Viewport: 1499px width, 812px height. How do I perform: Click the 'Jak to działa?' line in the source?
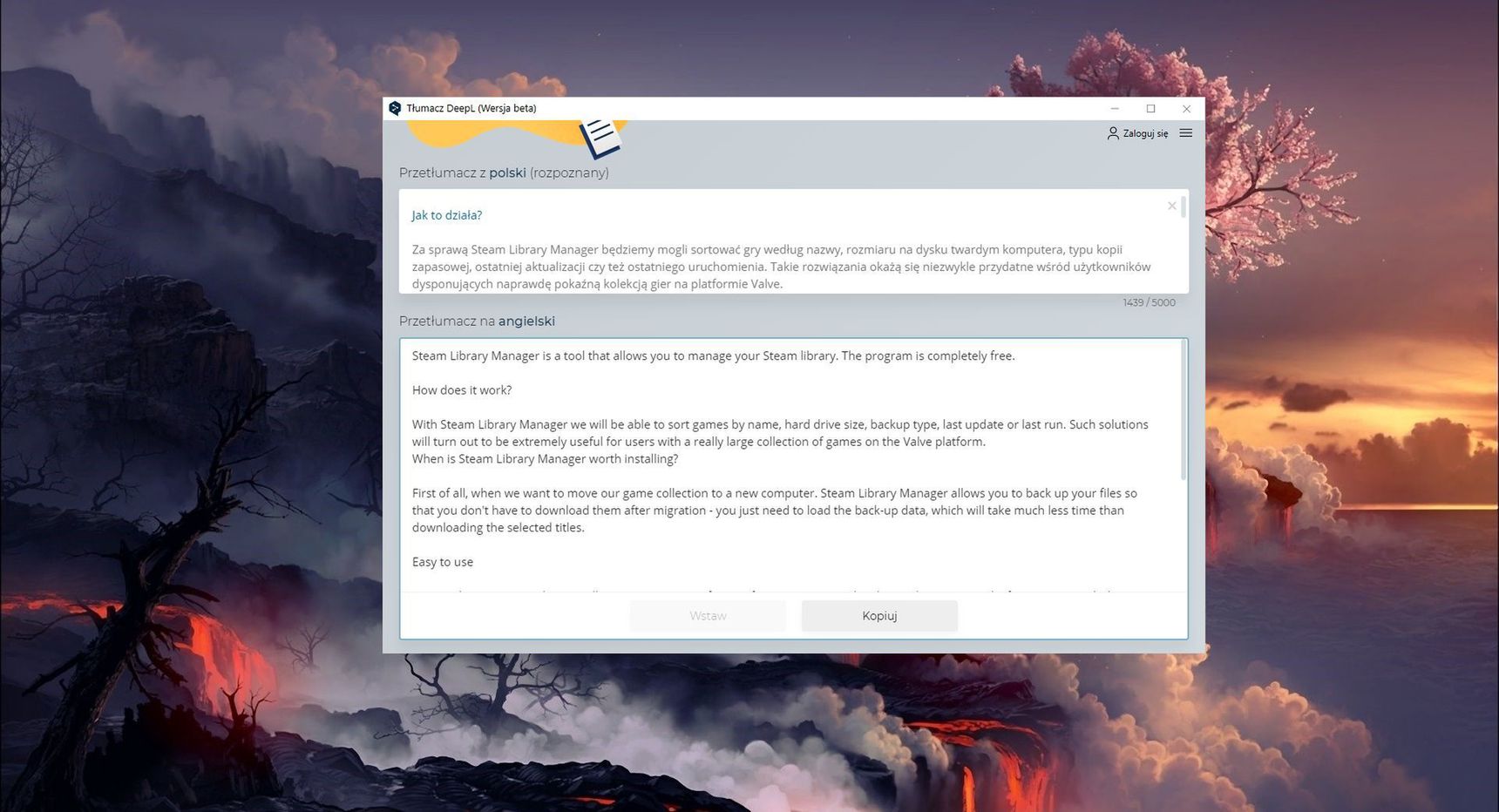pyautogui.click(x=446, y=215)
